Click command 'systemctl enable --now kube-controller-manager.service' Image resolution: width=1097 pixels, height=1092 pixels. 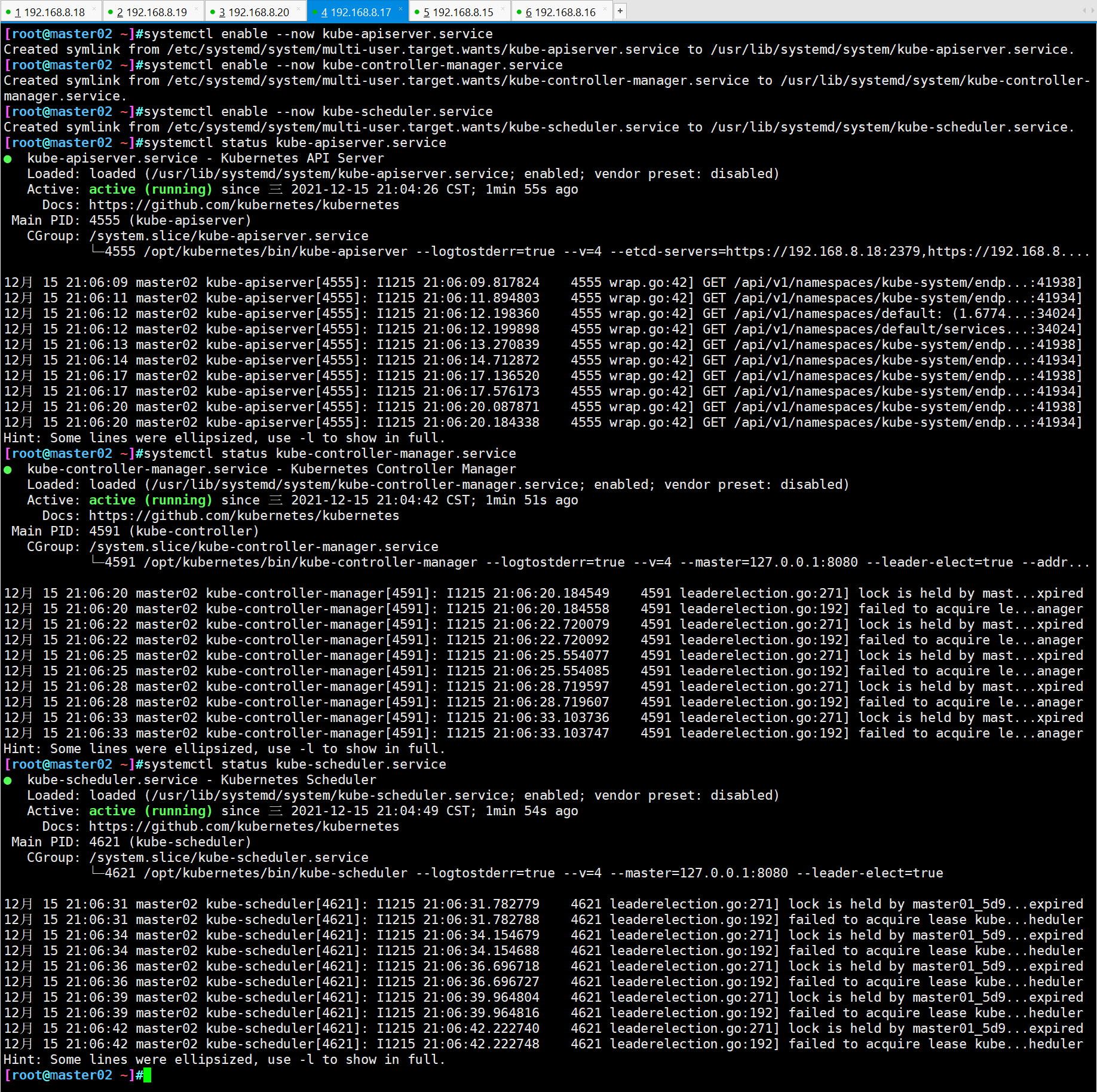click(353, 65)
